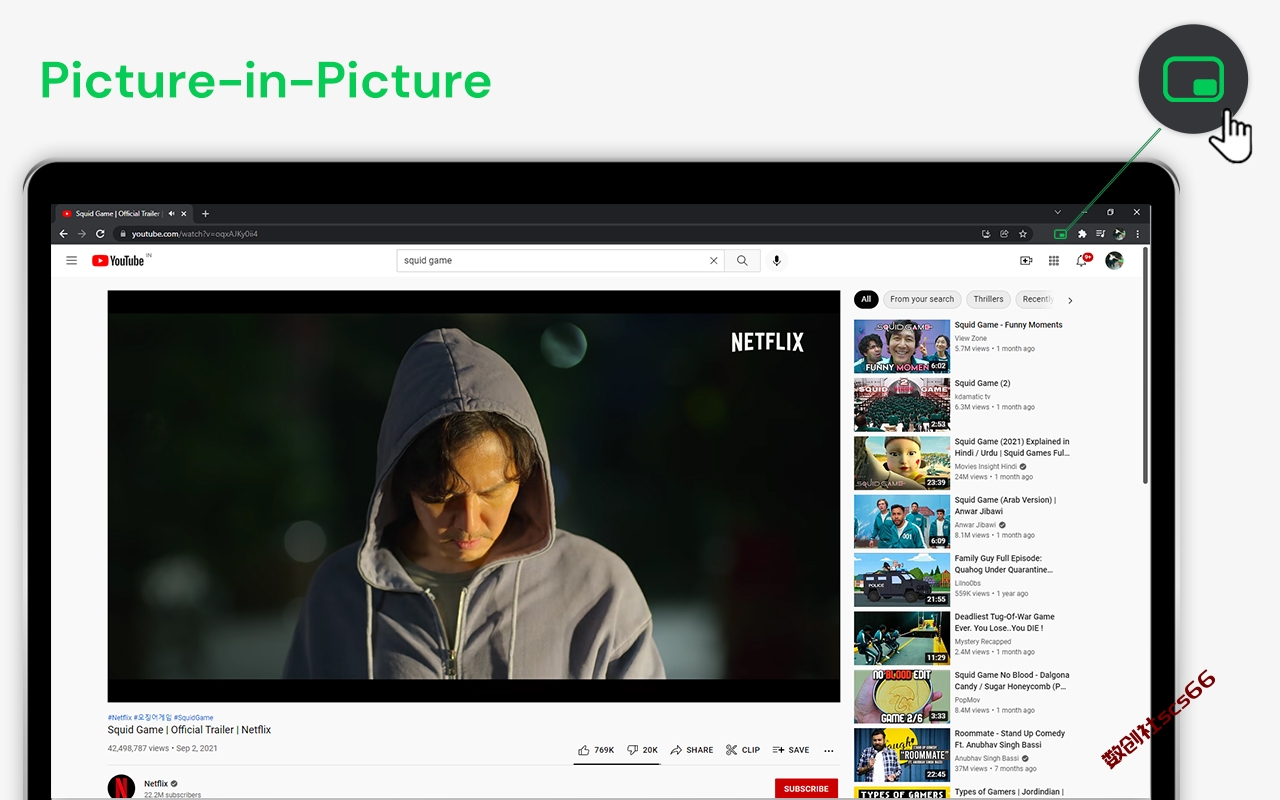Go back with the browser back arrow
Image resolution: width=1280 pixels, height=800 pixels.
(64, 234)
